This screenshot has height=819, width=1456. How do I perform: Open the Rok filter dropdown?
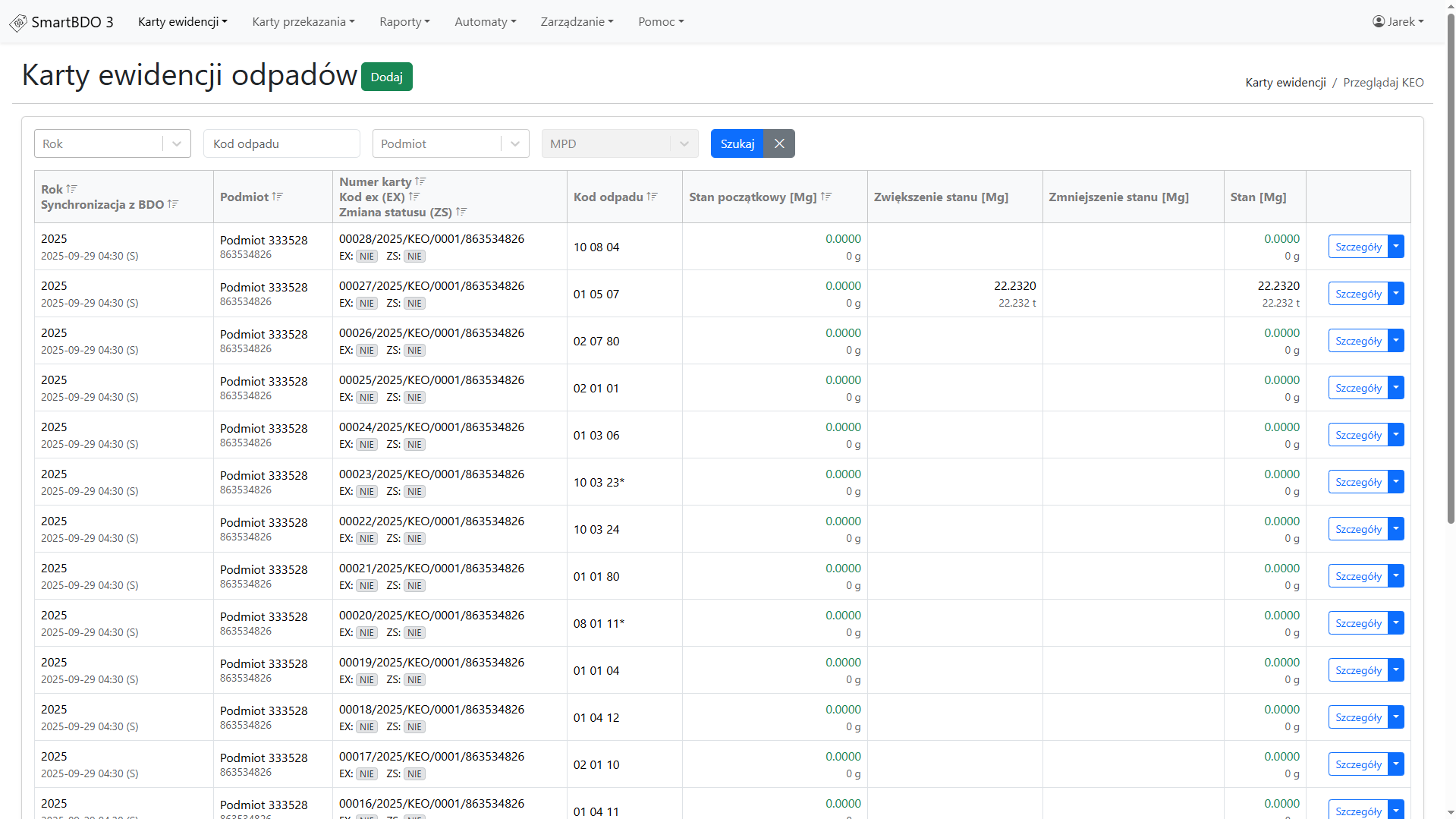coord(177,143)
